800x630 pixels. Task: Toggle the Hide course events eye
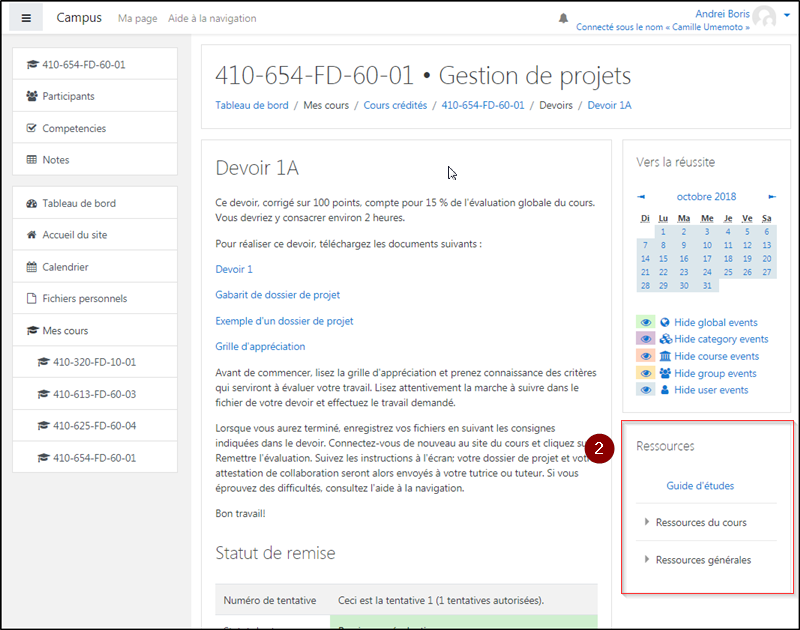[646, 357]
